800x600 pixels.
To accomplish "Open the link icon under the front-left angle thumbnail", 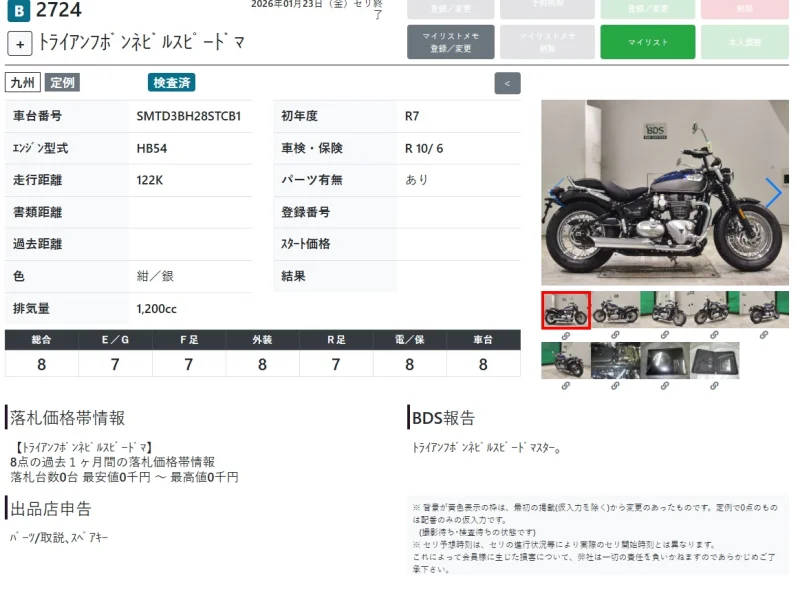I will (x=714, y=335).
